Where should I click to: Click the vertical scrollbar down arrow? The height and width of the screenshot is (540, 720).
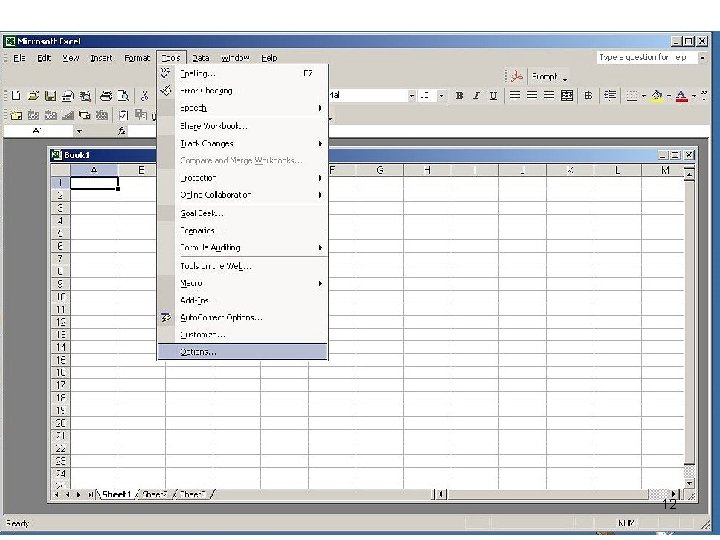(689, 483)
